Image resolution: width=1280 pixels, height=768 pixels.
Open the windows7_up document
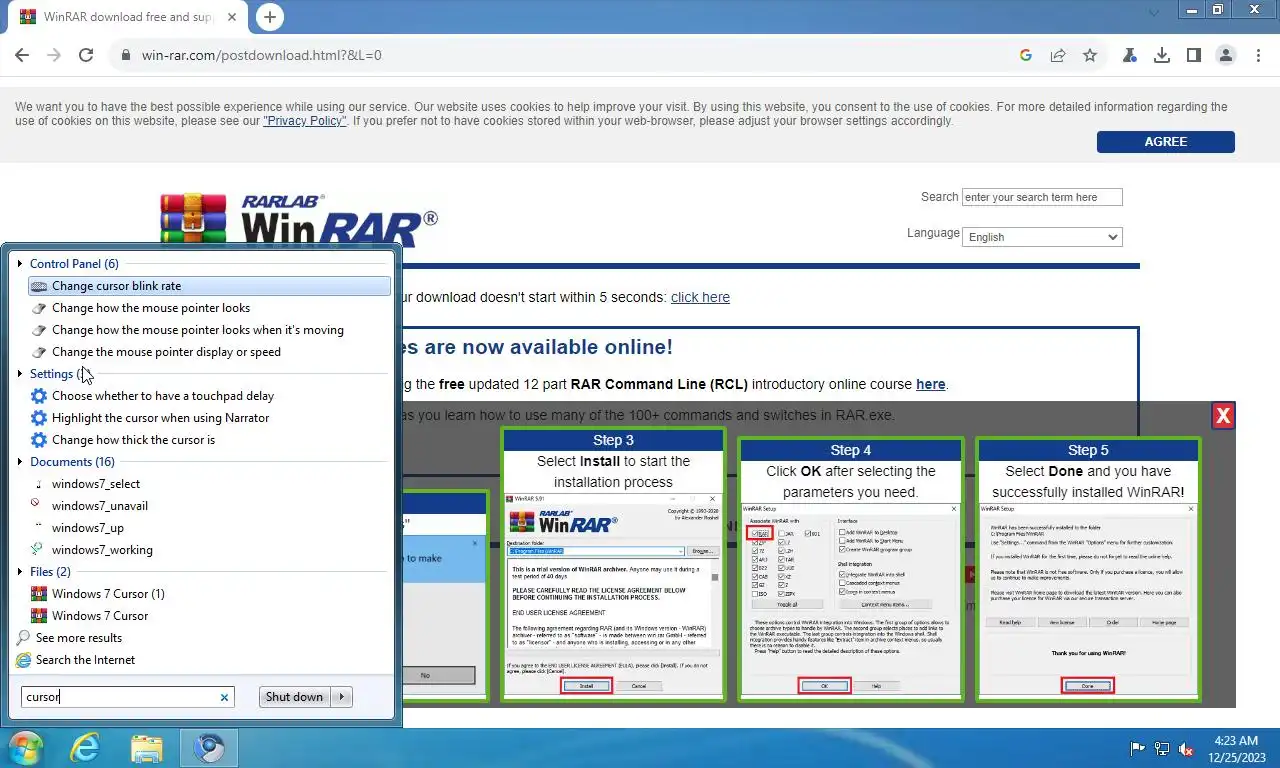coord(209,528)
